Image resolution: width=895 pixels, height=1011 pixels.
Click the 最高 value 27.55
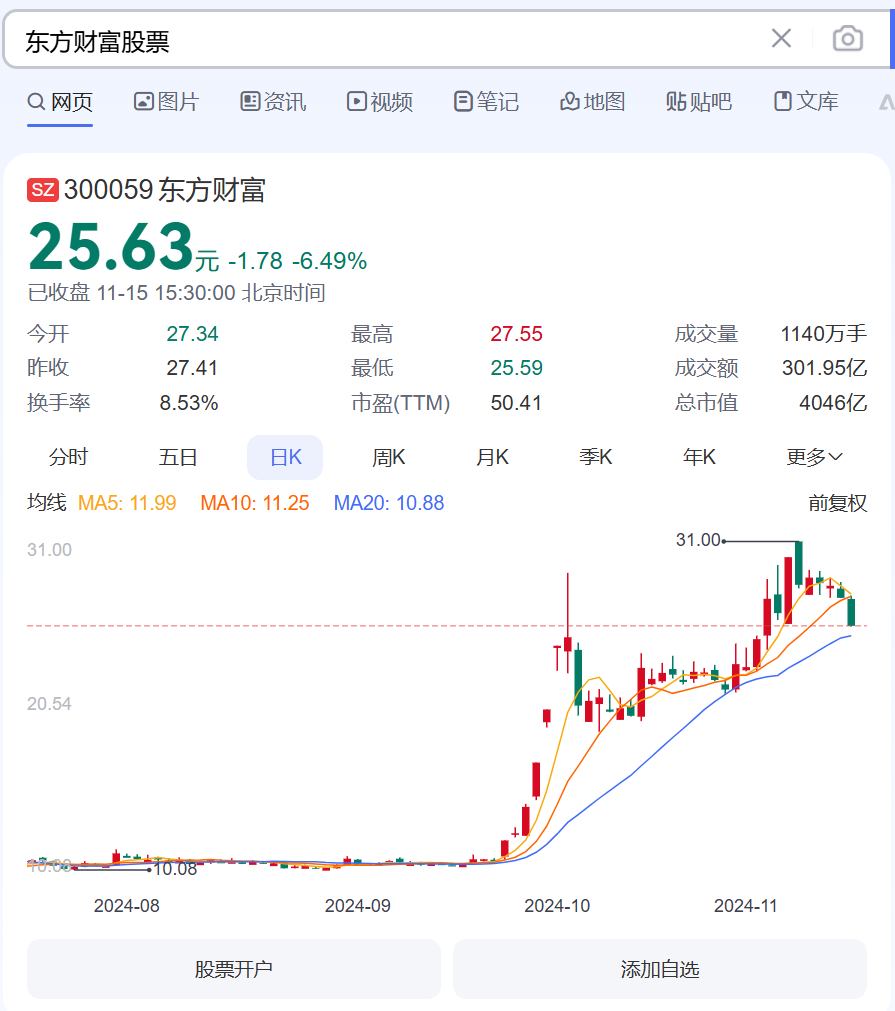tap(516, 334)
